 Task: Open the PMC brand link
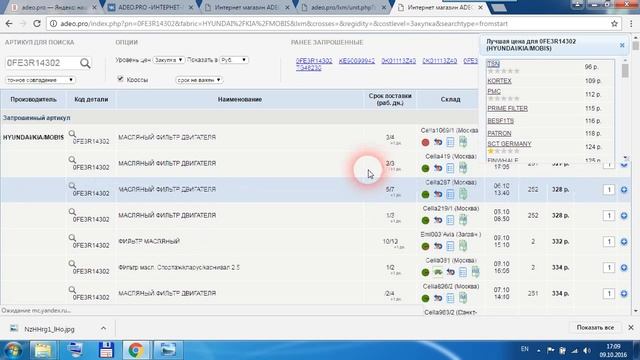click(494, 91)
